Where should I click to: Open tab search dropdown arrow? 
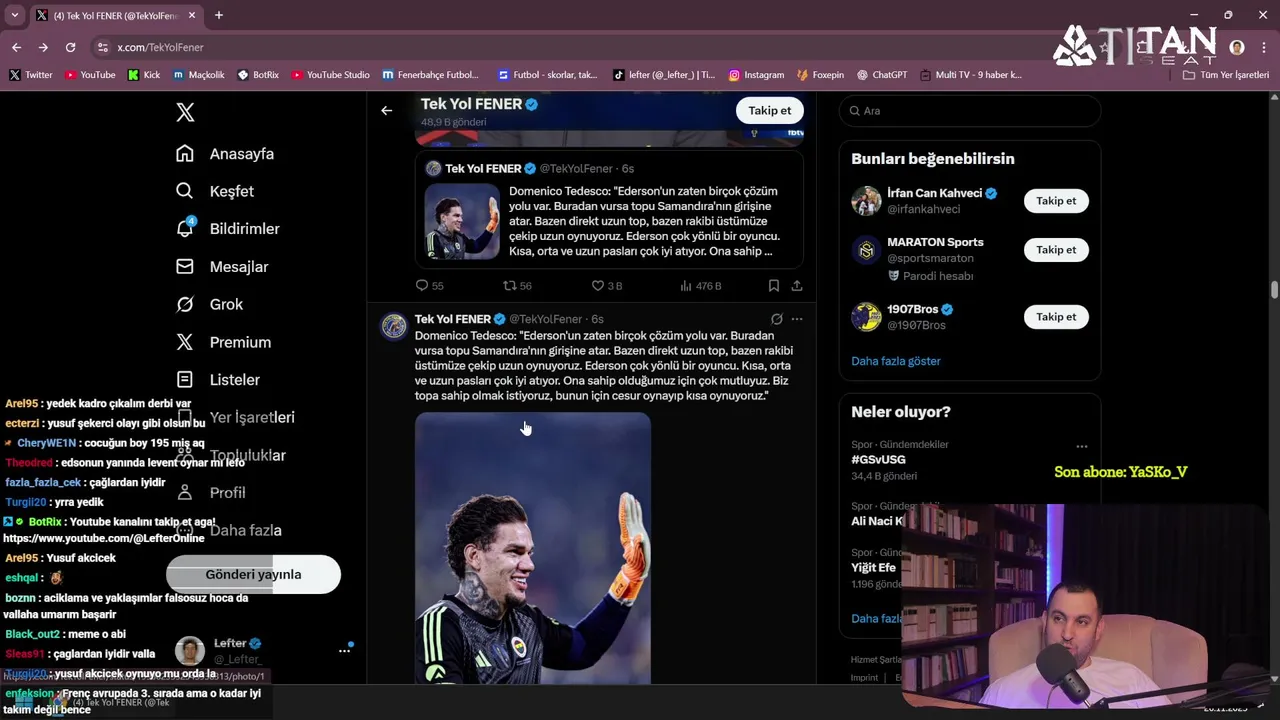tap(14, 15)
